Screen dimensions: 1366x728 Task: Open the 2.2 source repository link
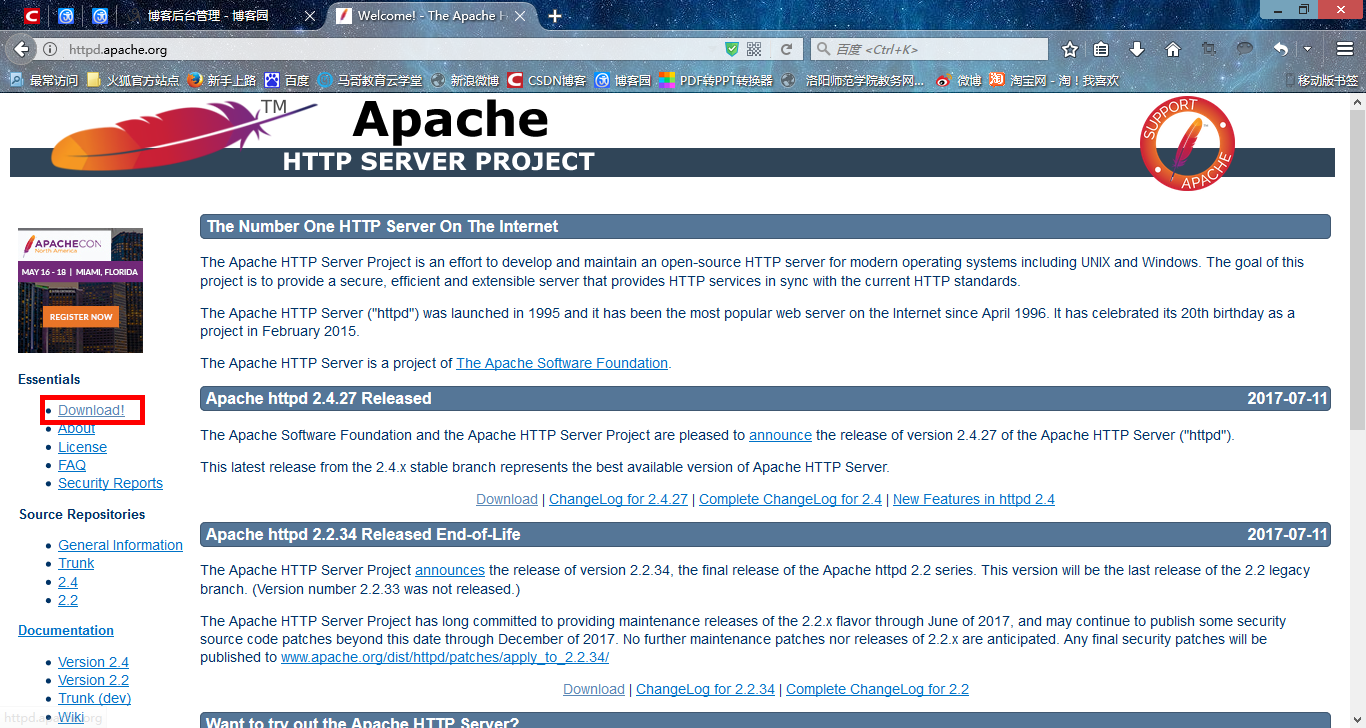(x=68, y=600)
